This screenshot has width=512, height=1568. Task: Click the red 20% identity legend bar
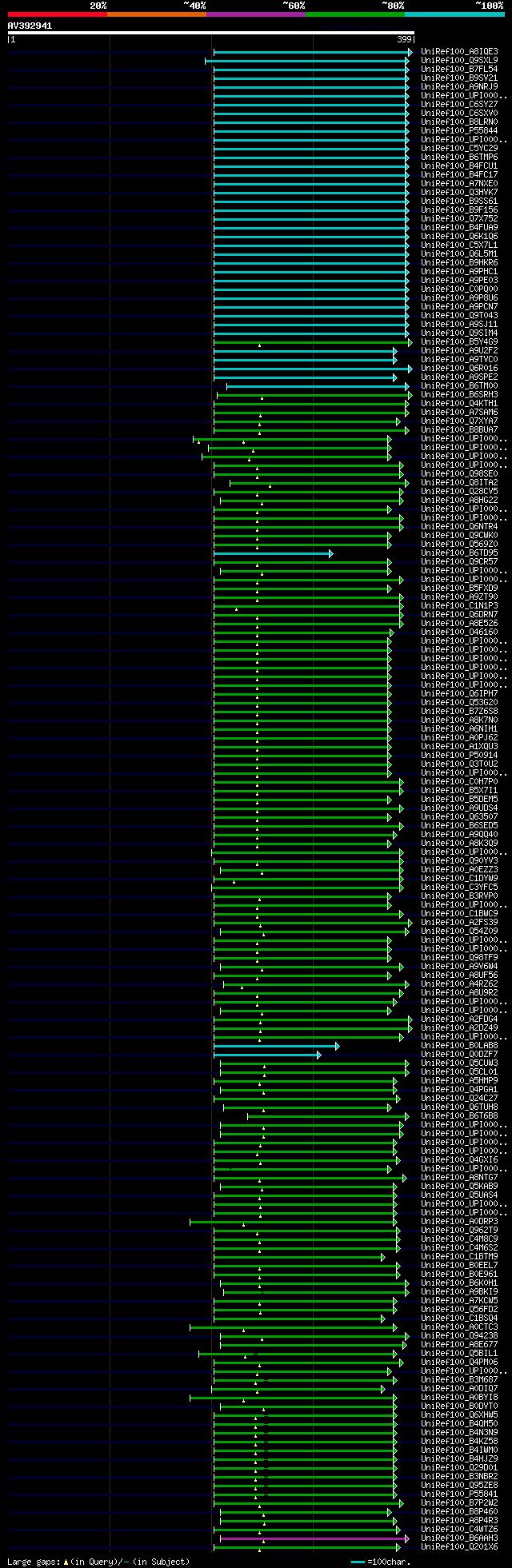click(x=58, y=14)
